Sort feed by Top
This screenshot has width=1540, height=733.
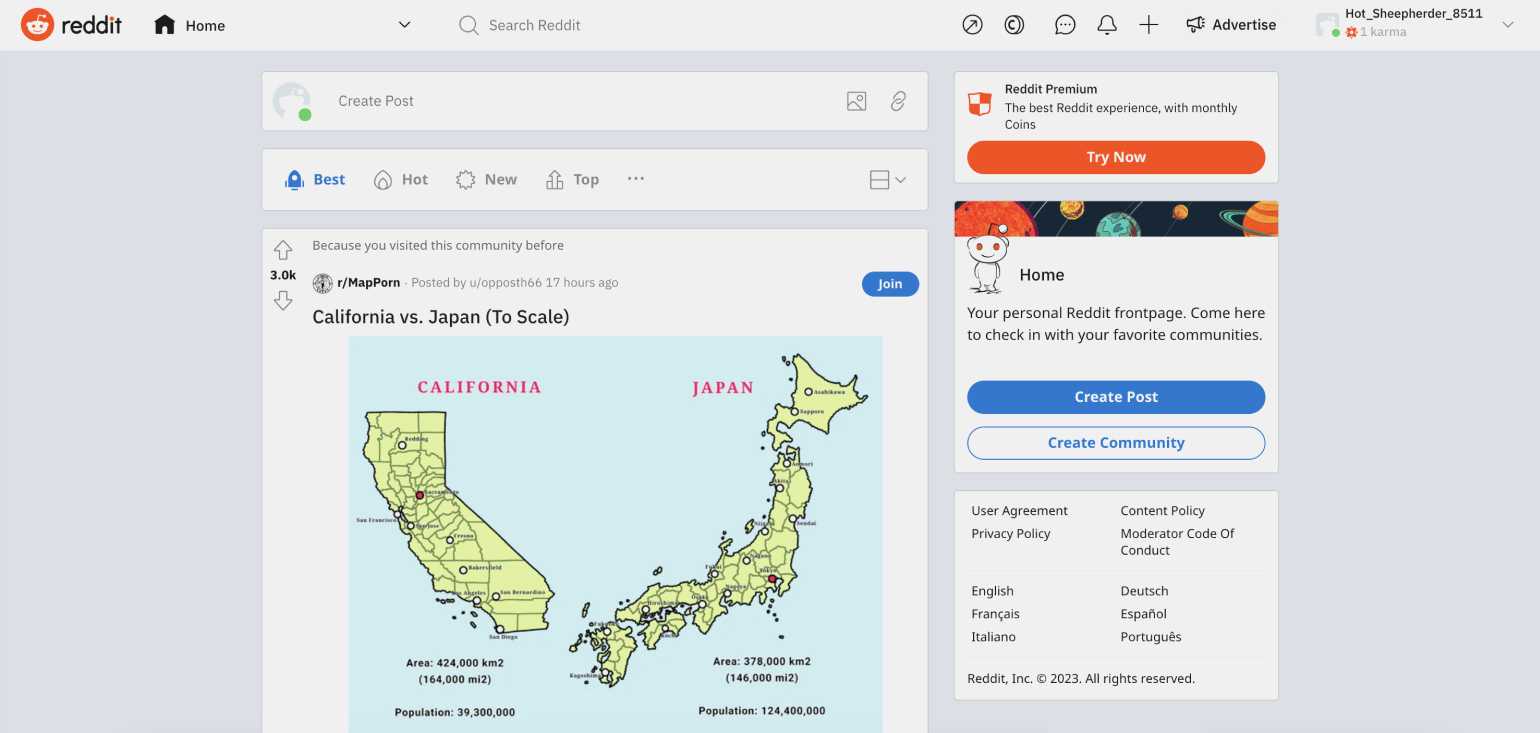click(x=572, y=180)
